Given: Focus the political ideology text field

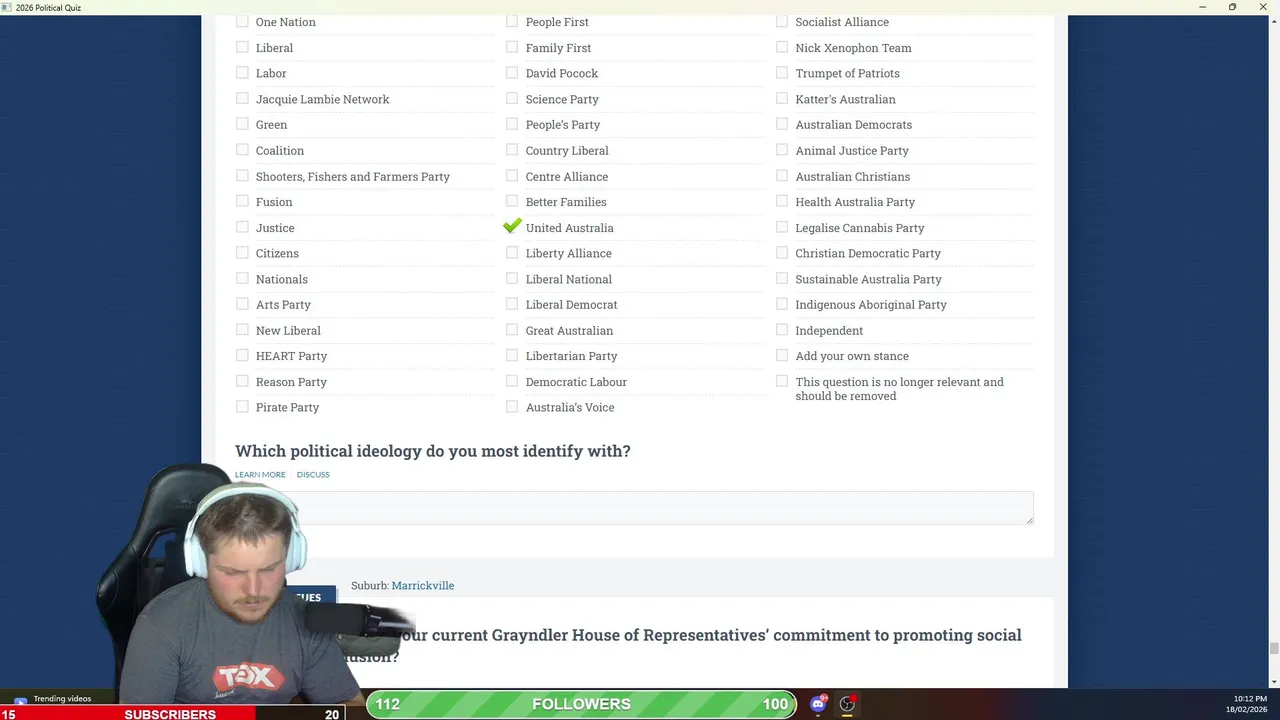Looking at the screenshot, I should [634, 508].
